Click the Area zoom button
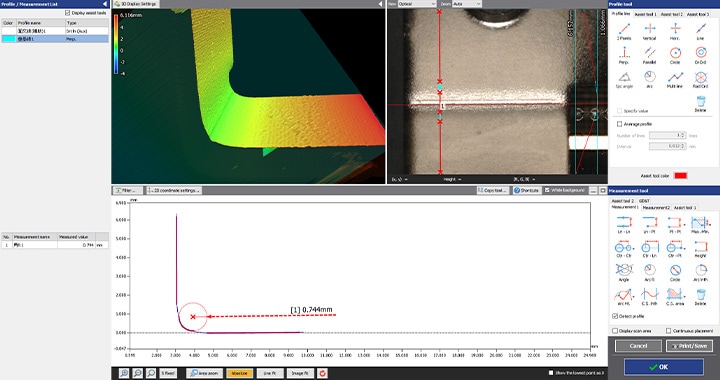The width and height of the screenshot is (720, 380). [x=204, y=373]
